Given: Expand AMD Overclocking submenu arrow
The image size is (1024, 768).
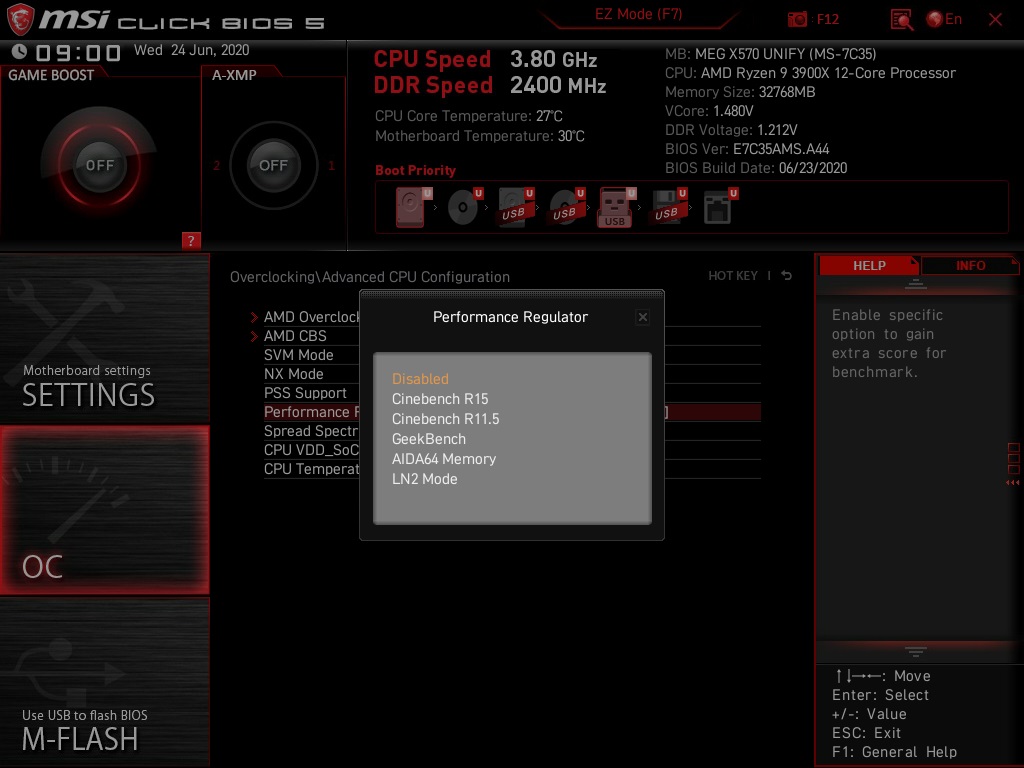Looking at the screenshot, I should [x=254, y=317].
